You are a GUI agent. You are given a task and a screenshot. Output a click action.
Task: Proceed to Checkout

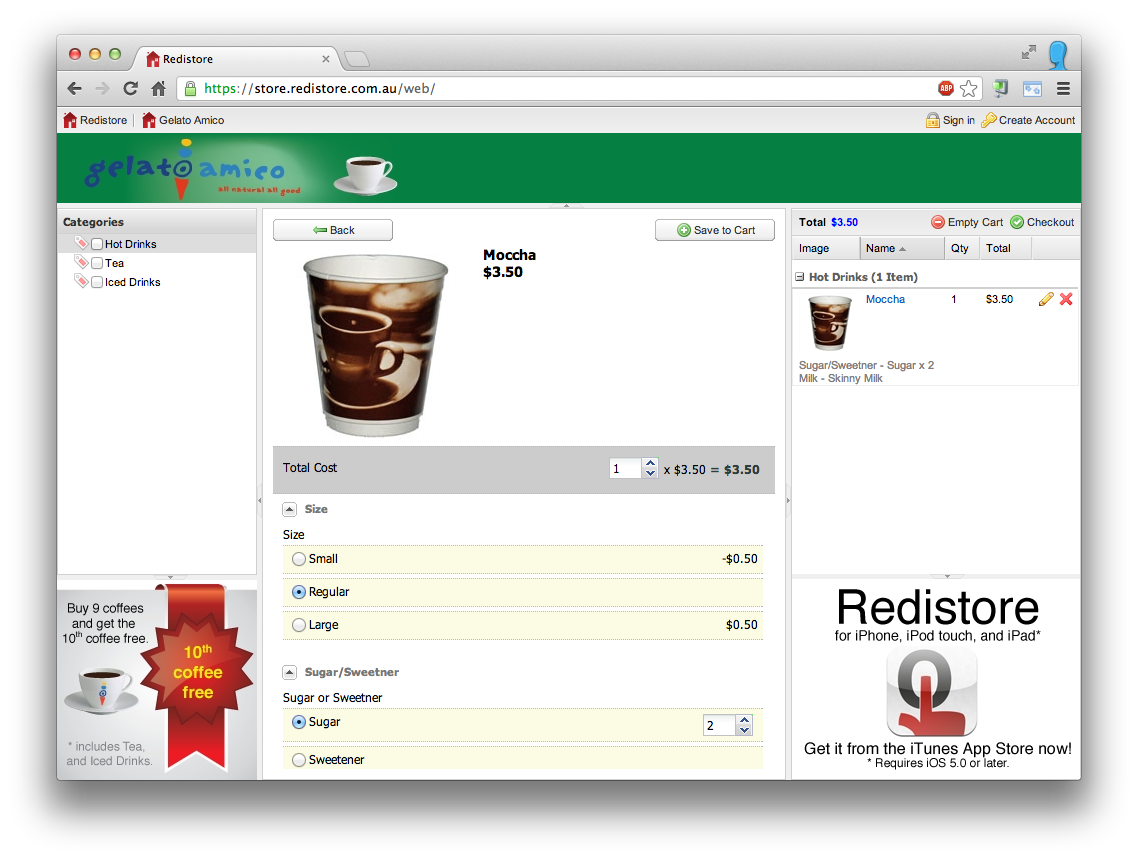1042,222
